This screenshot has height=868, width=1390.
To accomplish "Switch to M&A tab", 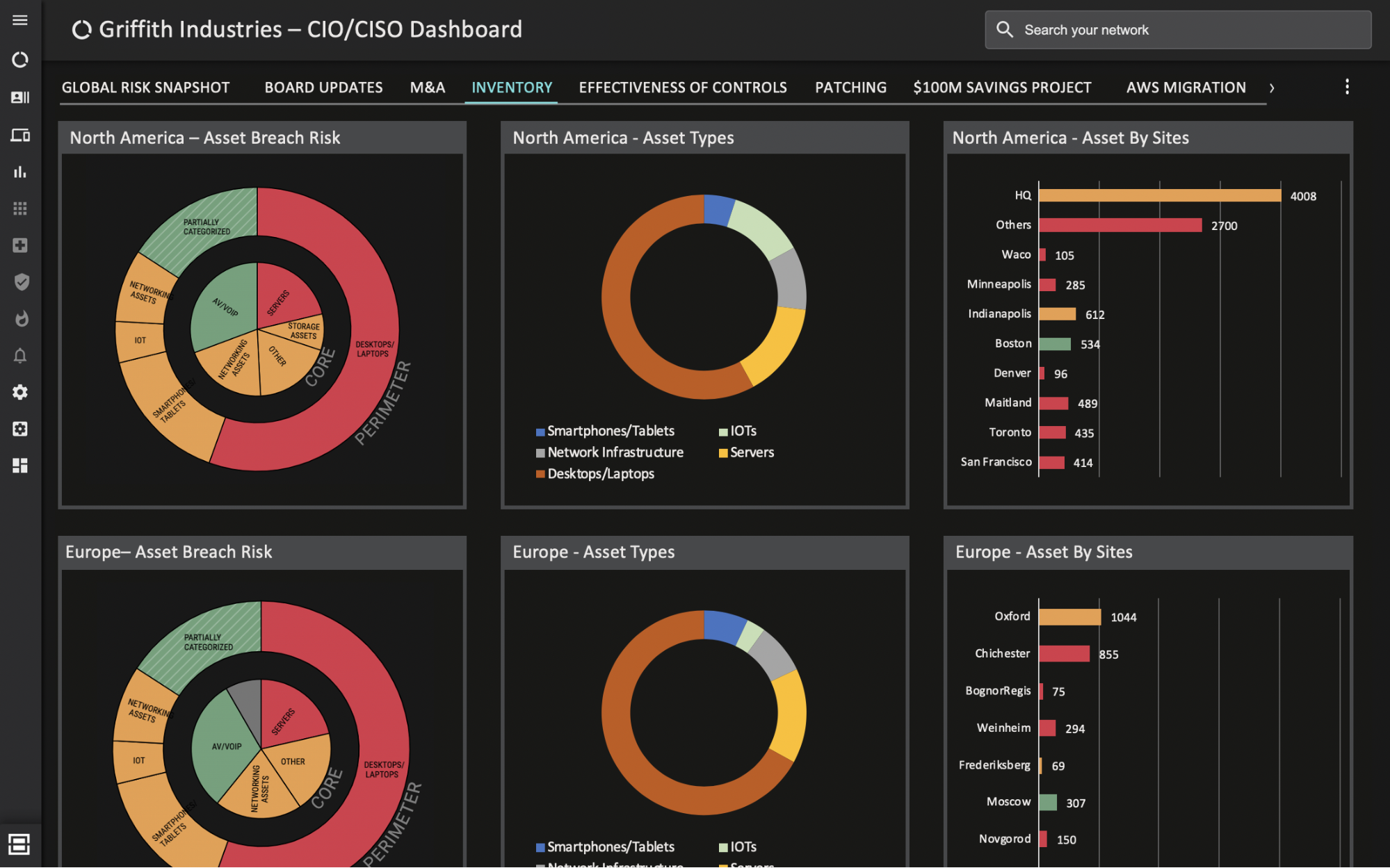I will [x=428, y=88].
